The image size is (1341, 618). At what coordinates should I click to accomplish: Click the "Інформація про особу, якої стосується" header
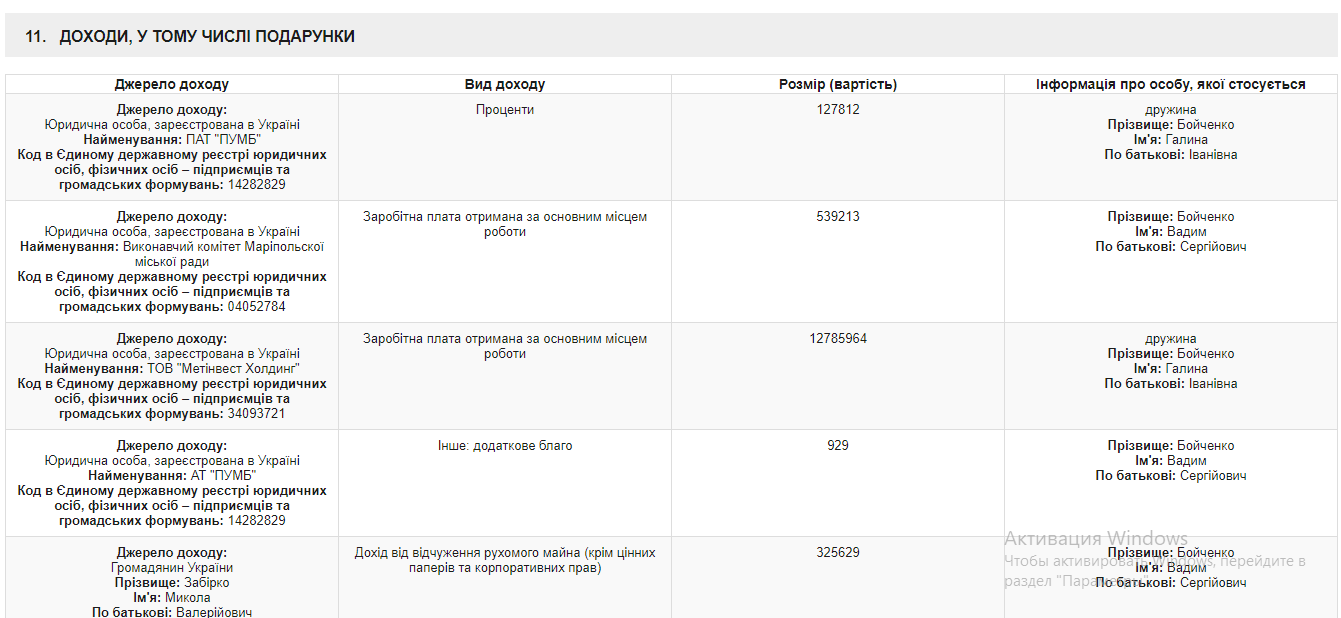(x=1170, y=85)
